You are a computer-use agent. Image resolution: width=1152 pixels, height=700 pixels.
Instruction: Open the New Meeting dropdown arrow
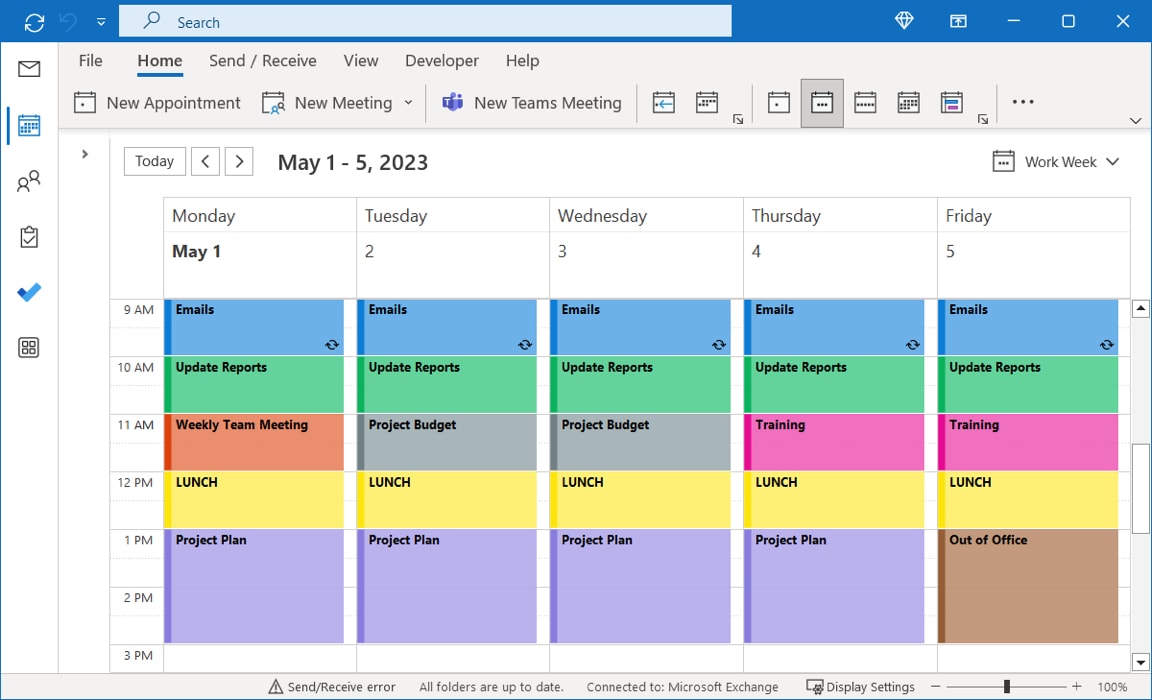(x=410, y=102)
